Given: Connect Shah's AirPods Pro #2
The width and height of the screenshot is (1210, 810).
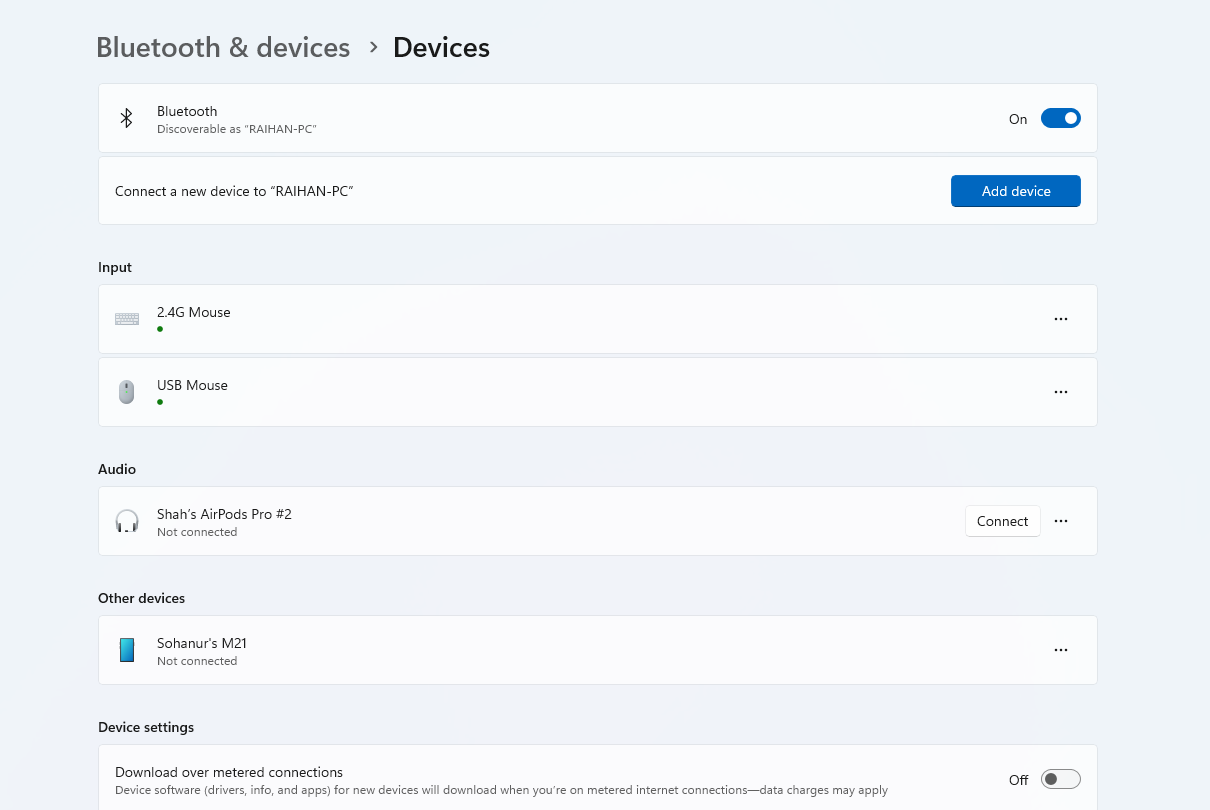Looking at the screenshot, I should pos(1002,521).
